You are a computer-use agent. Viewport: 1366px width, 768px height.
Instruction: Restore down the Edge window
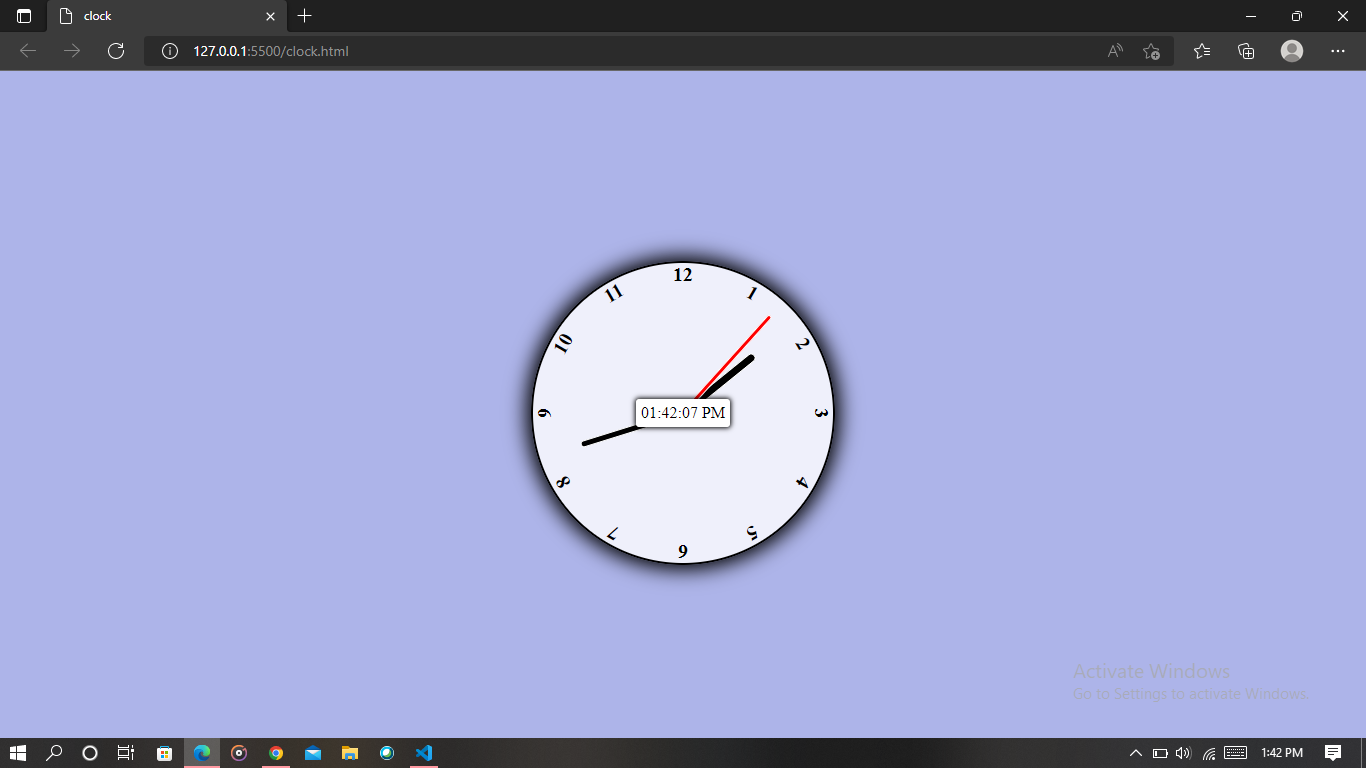coord(1297,16)
